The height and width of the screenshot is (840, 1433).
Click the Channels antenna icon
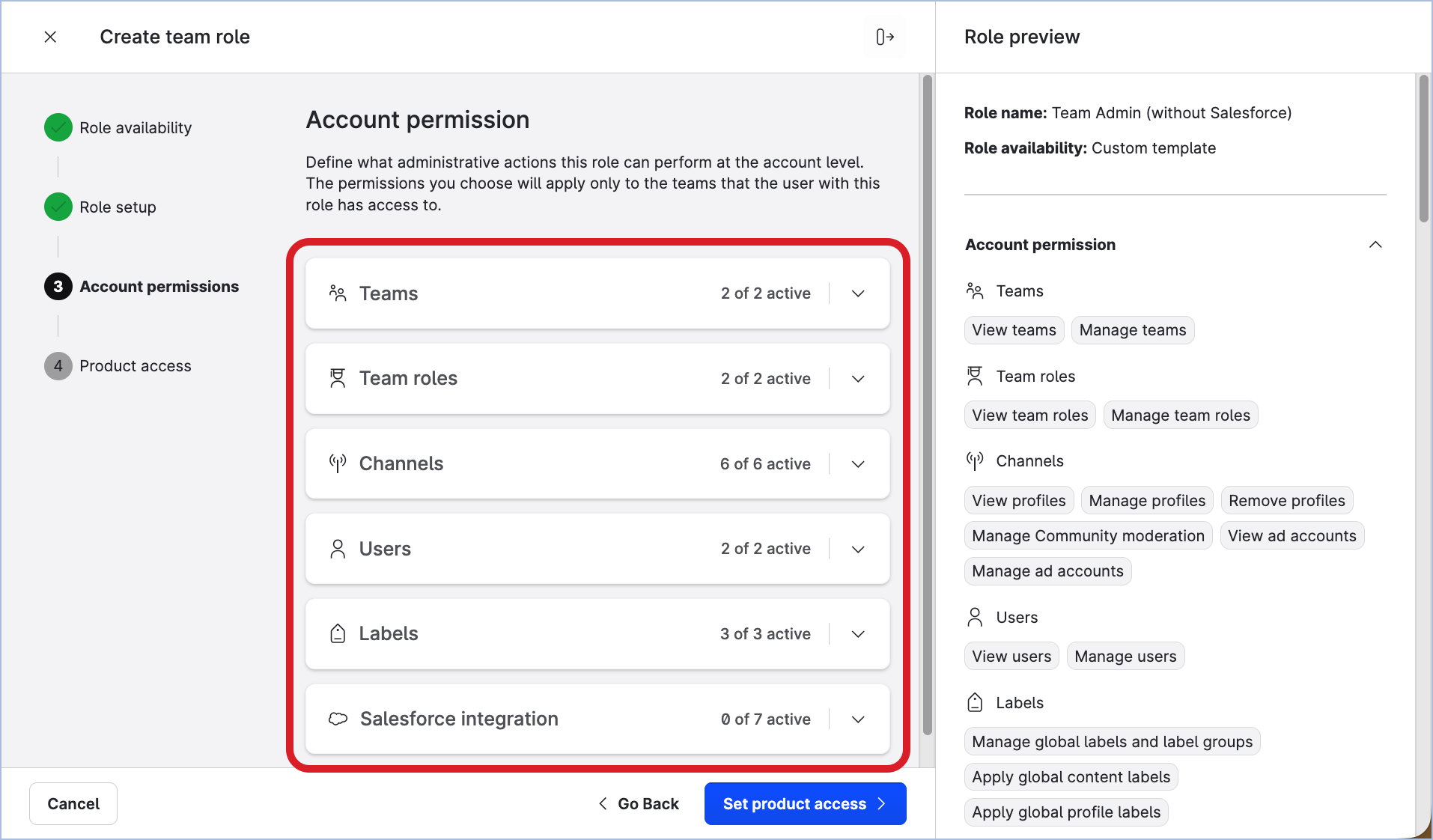point(338,463)
